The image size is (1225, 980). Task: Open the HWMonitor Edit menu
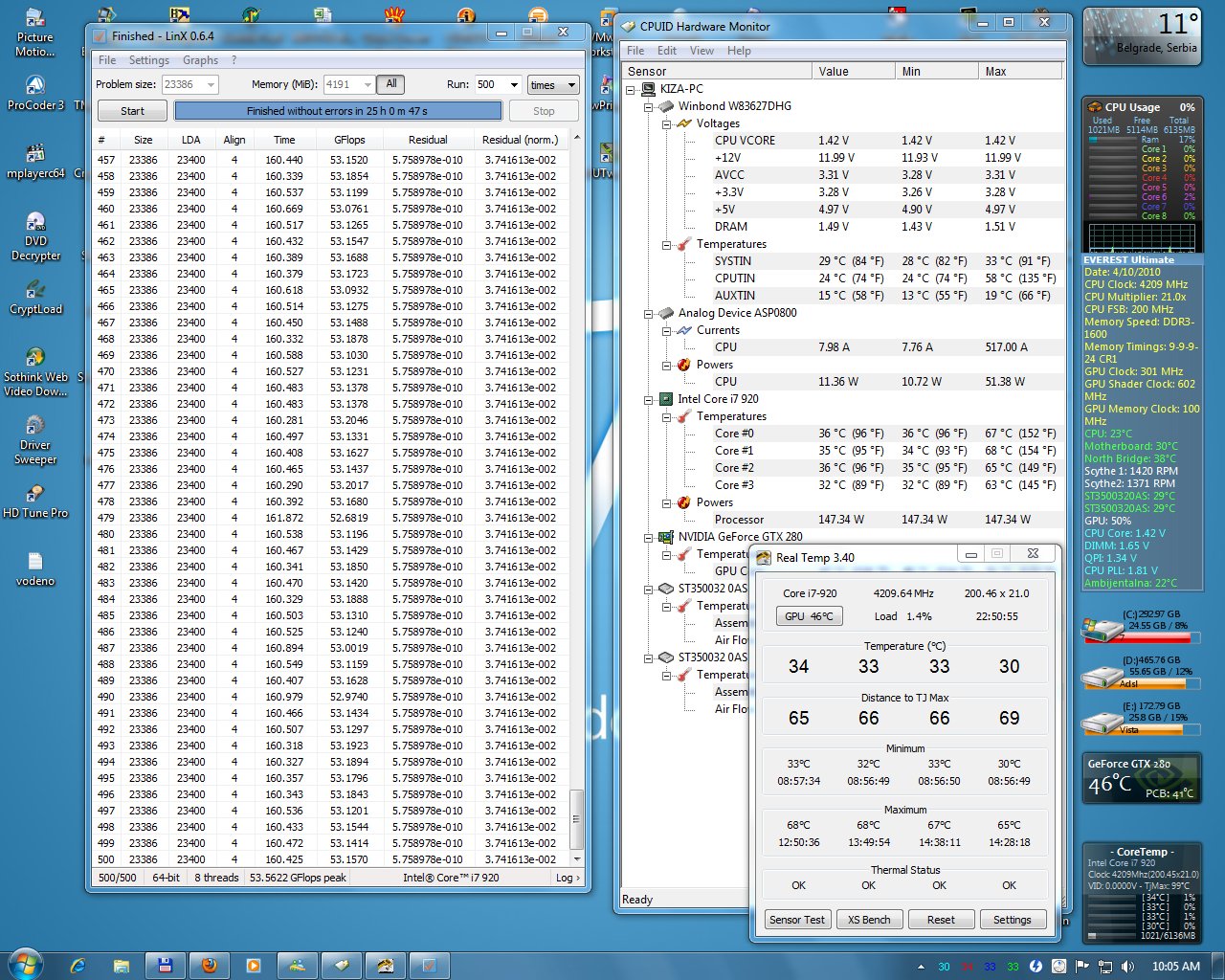667,51
